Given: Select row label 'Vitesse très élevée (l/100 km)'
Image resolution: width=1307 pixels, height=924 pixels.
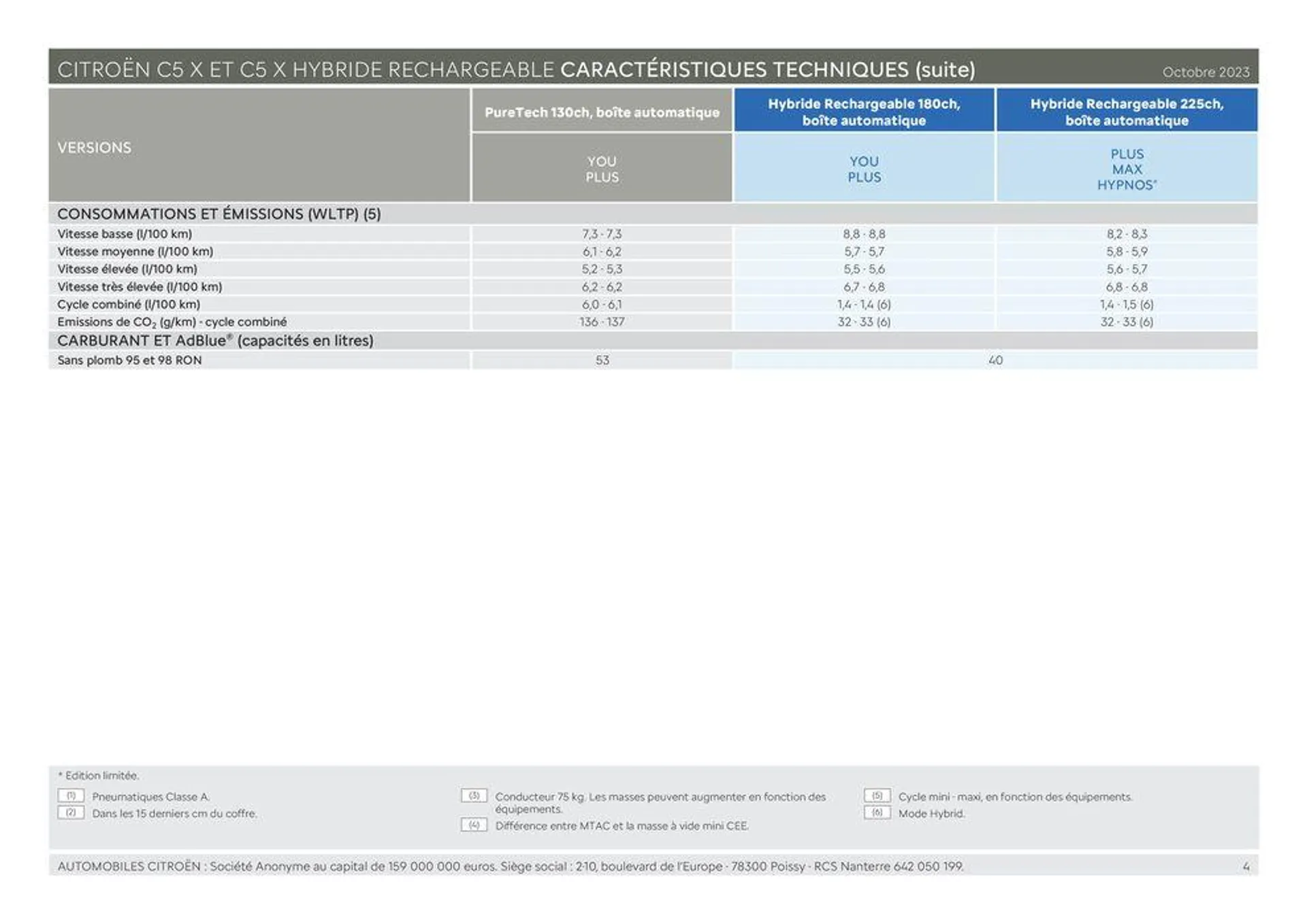Looking at the screenshot, I should (x=140, y=287).
